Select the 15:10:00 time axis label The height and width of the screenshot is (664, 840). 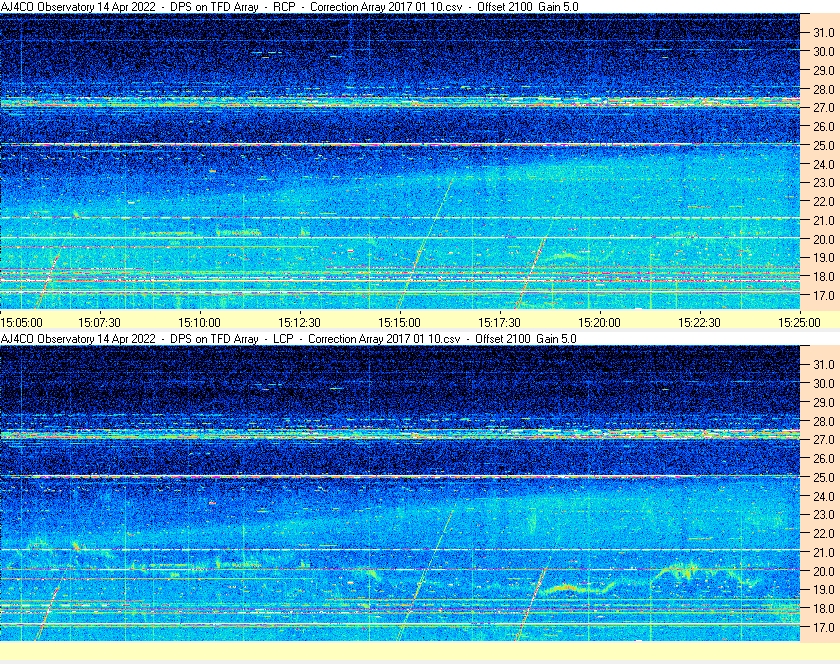(x=199, y=323)
